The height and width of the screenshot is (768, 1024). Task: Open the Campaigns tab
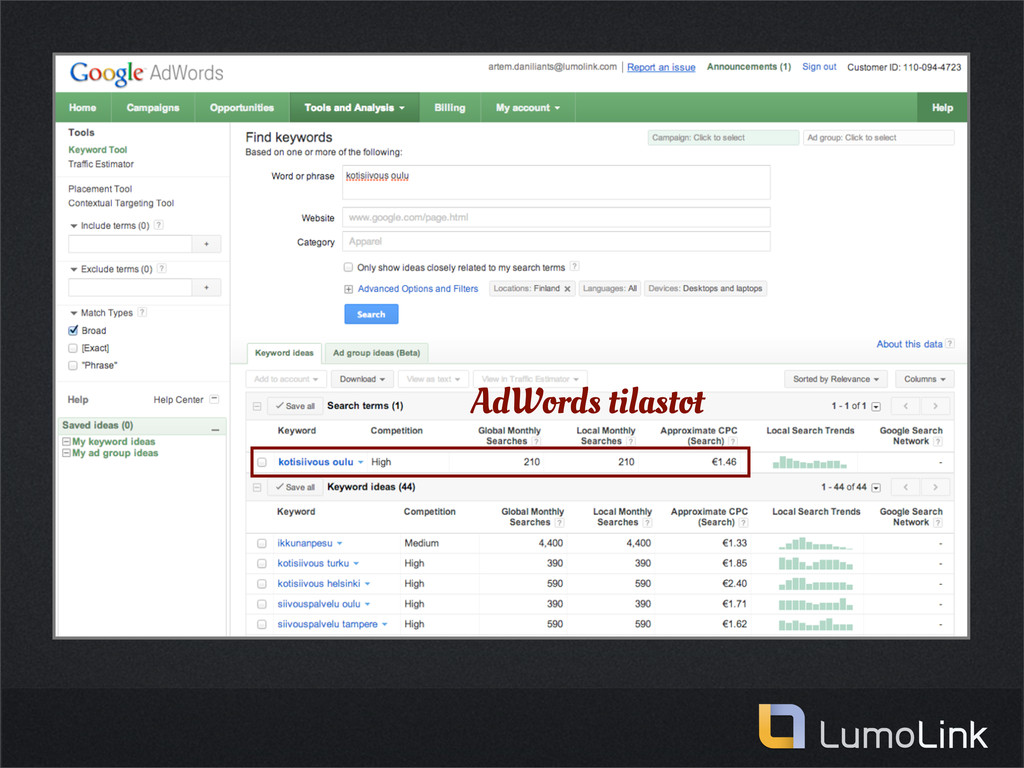click(153, 108)
